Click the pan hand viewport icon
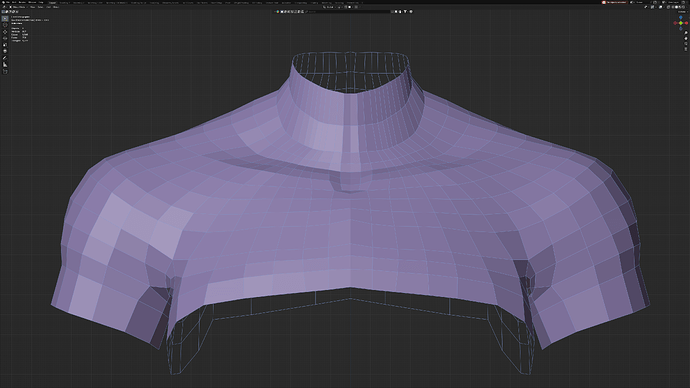690x388 pixels. [x=686, y=38]
